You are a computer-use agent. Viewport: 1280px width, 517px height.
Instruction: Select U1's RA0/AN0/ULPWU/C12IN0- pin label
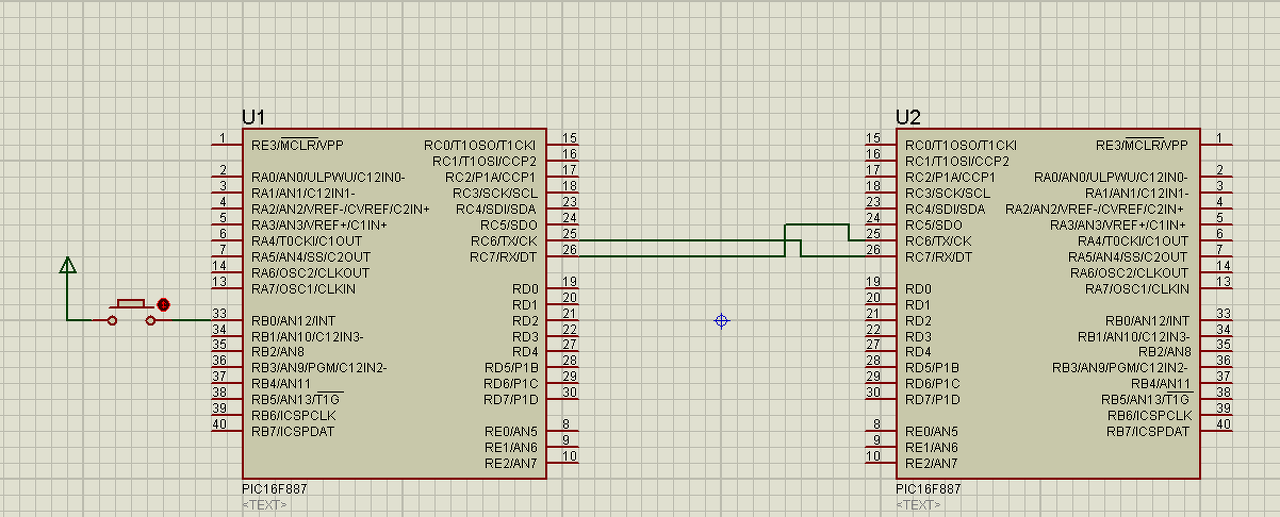(x=328, y=177)
